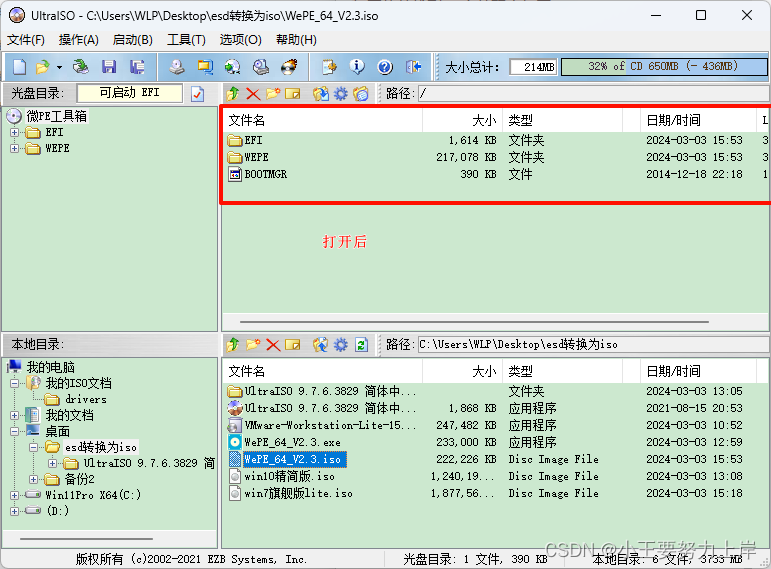This screenshot has height=569, width=771.
Task: Click the Convert image format icon
Action: pos(233,67)
